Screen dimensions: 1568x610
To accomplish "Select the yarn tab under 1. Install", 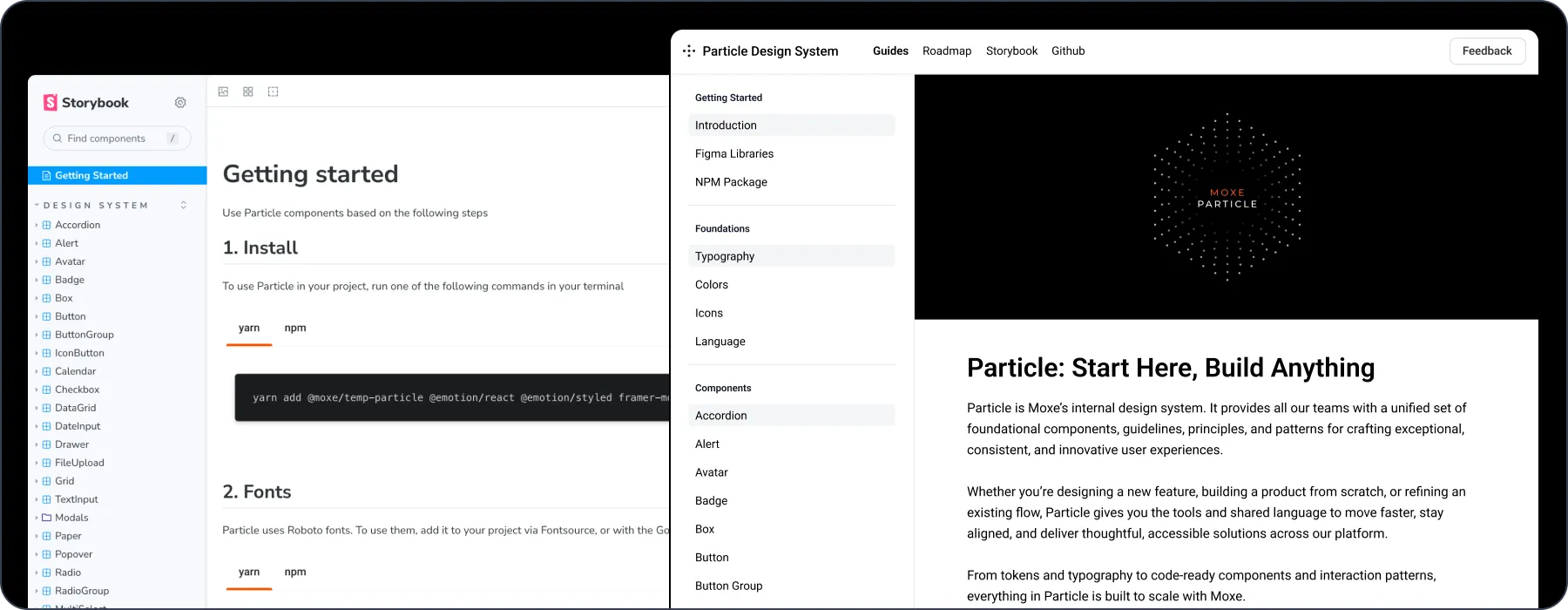I will click(249, 329).
